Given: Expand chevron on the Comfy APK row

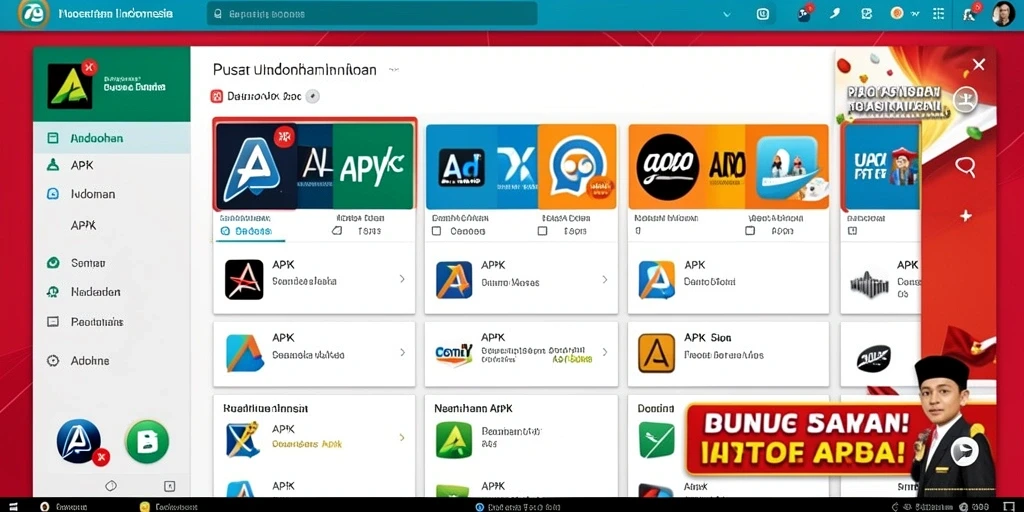Looking at the screenshot, I should pyautogui.click(x=605, y=353).
